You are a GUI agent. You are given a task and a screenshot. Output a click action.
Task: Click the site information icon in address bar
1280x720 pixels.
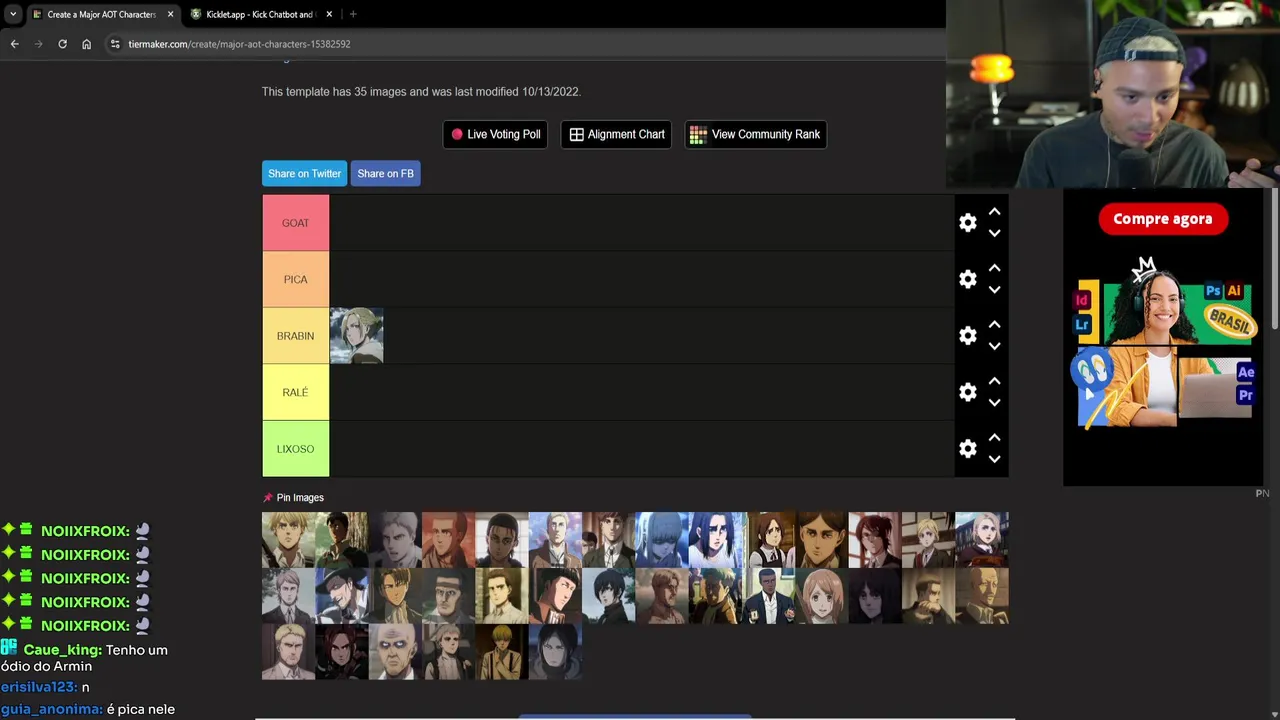(115, 44)
